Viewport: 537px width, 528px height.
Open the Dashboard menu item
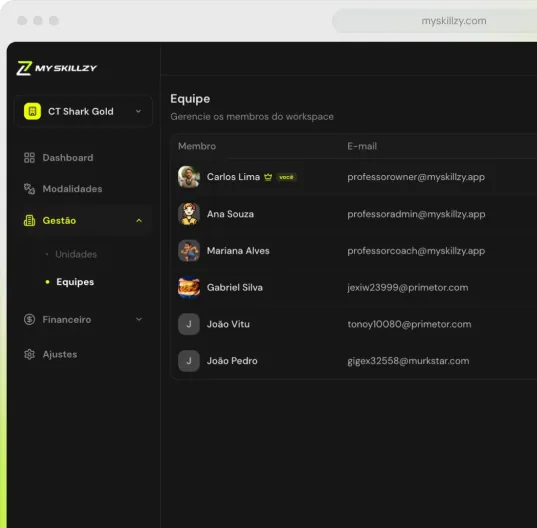[x=68, y=158]
